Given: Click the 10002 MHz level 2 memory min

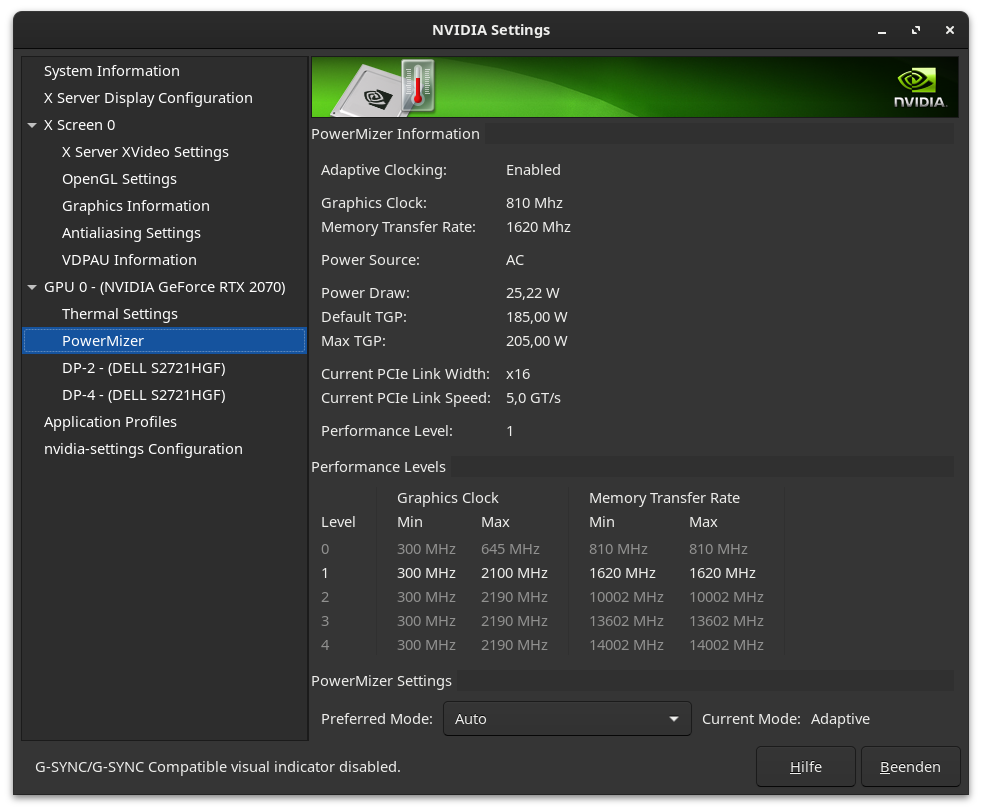Looking at the screenshot, I should point(626,597).
